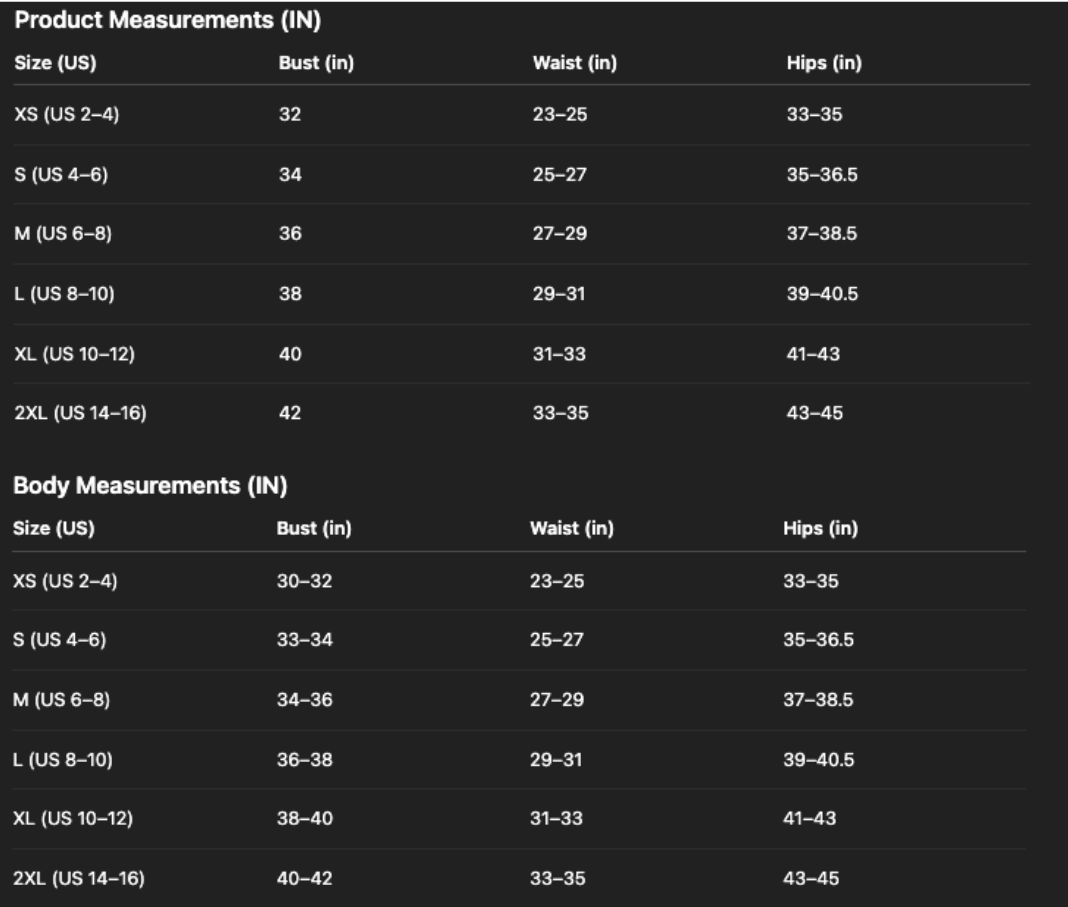This screenshot has width=1068, height=907.
Task: Click the L (US 8–10) label in Body Measurements
Action: pyautogui.click(x=62, y=760)
